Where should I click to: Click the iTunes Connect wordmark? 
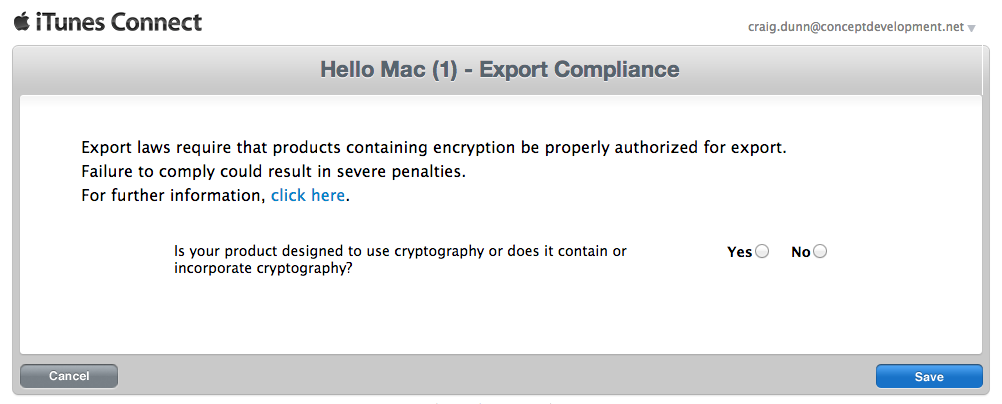click(x=118, y=23)
